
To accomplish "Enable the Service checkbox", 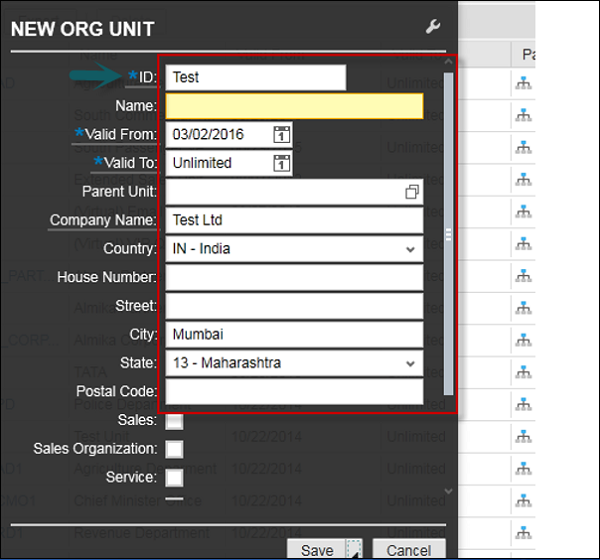I will click(x=174, y=478).
